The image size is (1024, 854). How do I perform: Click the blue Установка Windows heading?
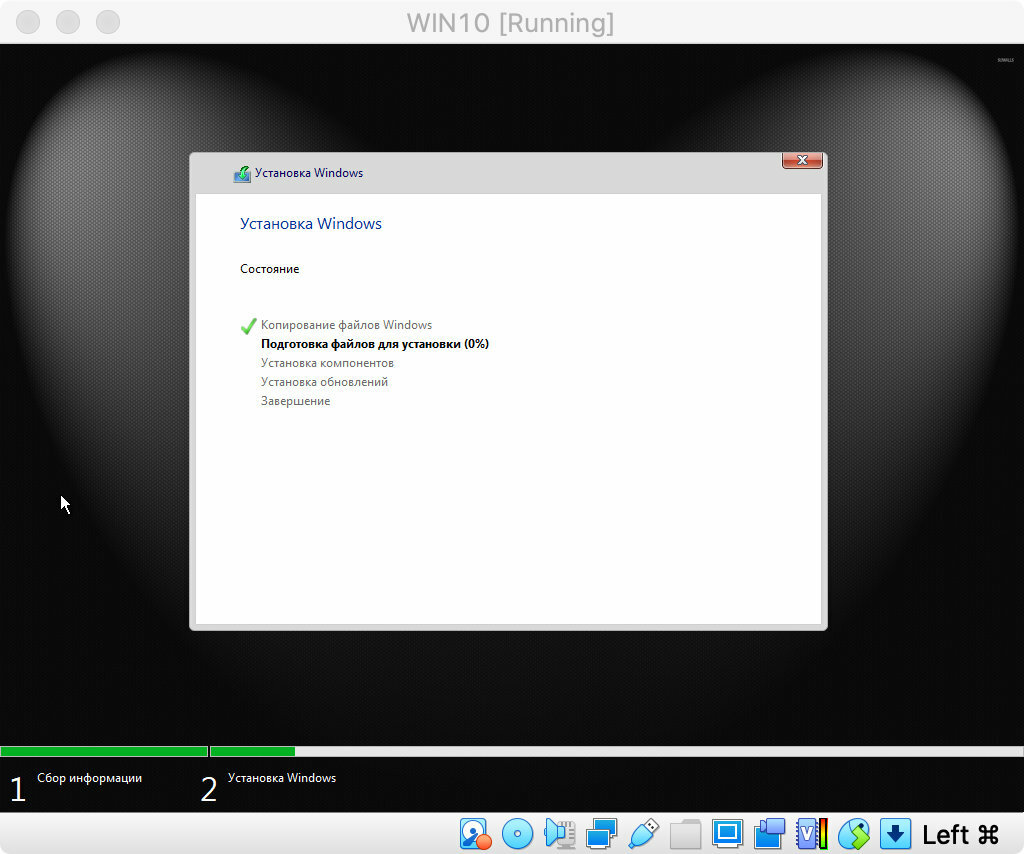coord(311,223)
